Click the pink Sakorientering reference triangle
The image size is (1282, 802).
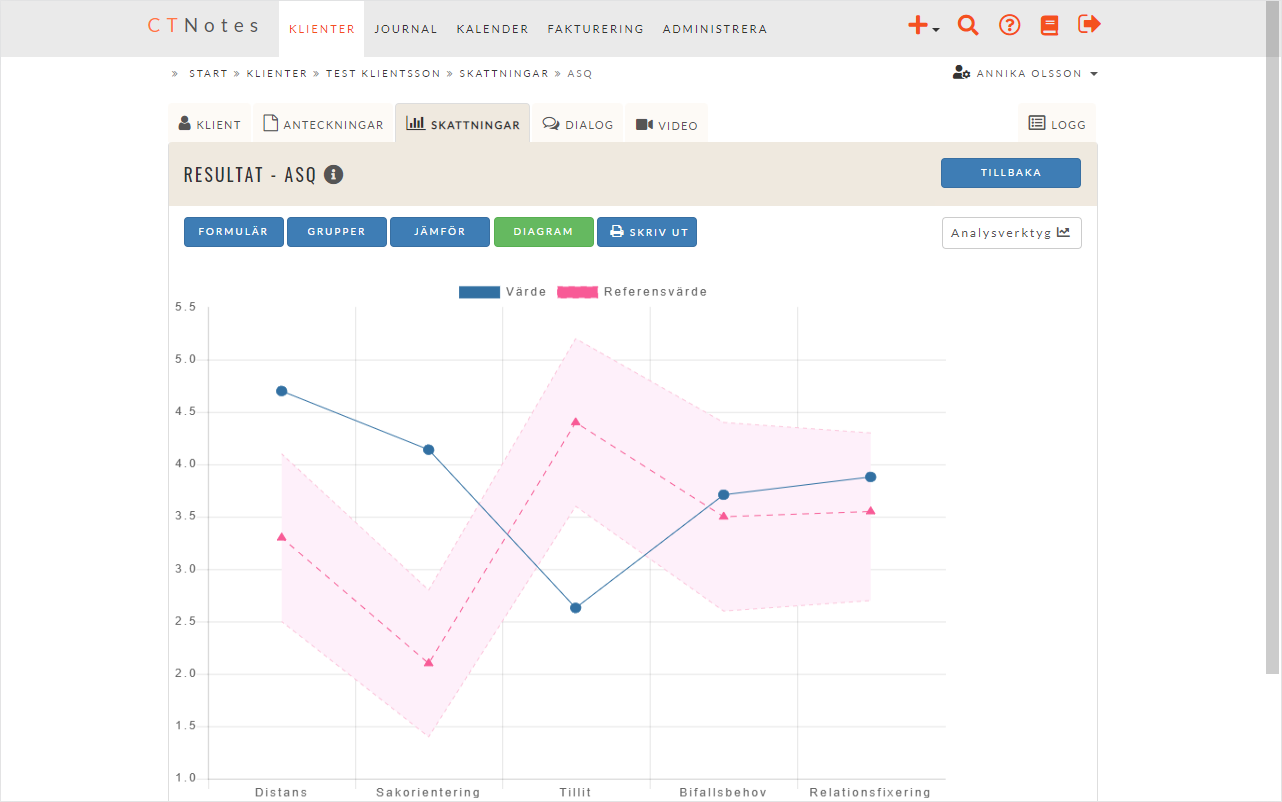pyautogui.click(x=429, y=663)
